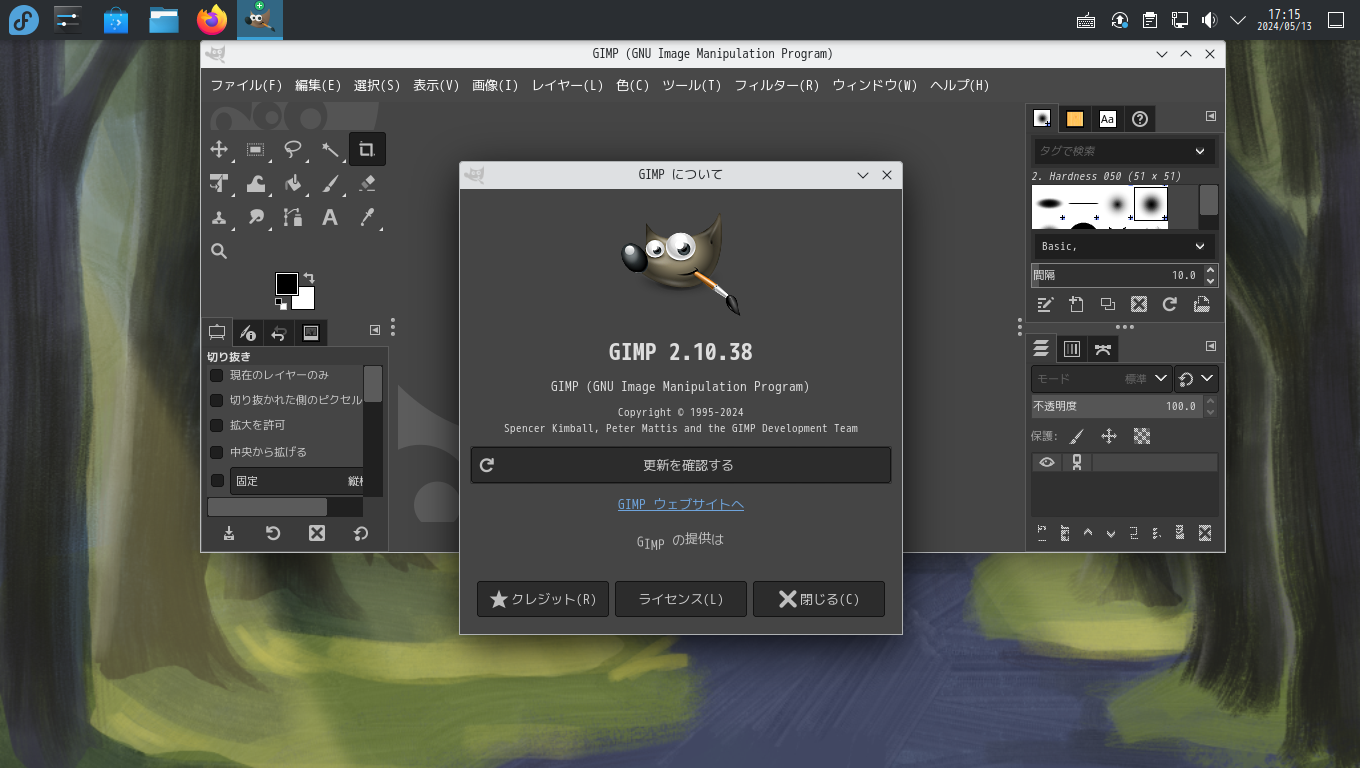Image resolution: width=1360 pixels, height=768 pixels.
Task: Restore tool preset in tool options
Action: [273, 533]
